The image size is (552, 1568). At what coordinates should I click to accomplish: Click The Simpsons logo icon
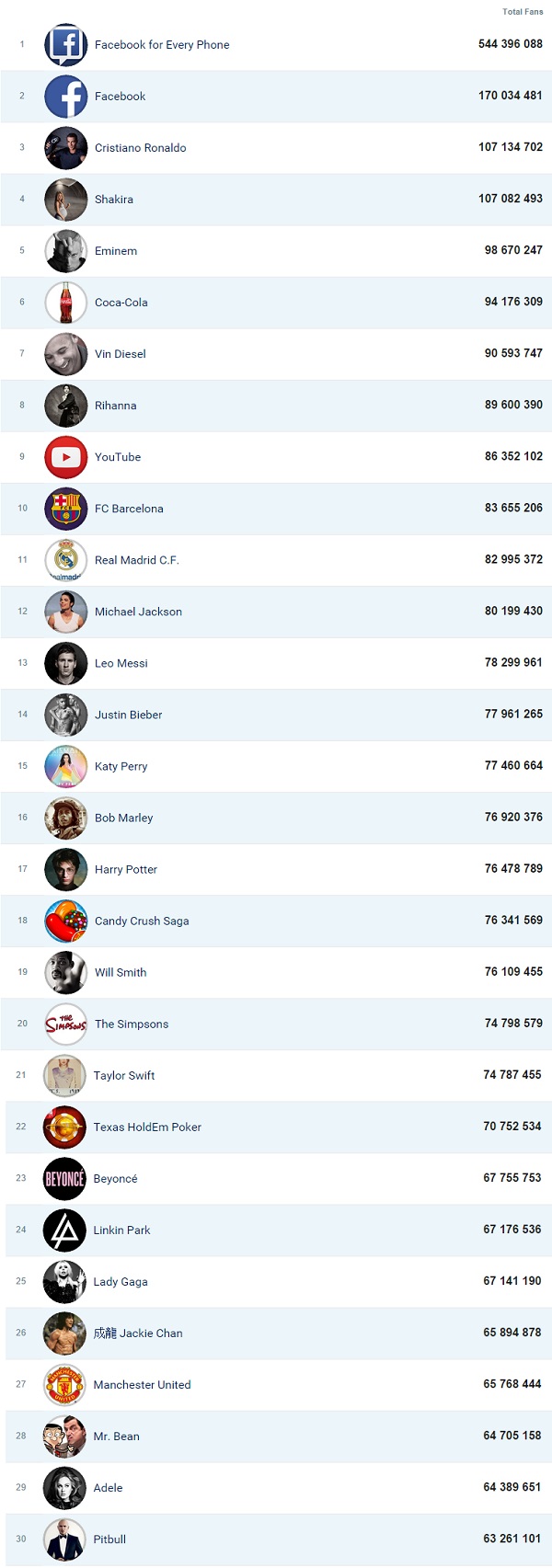pyautogui.click(x=65, y=1024)
